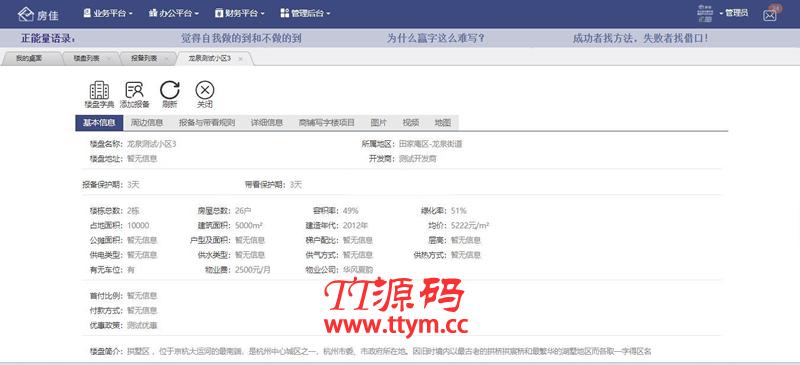800x365 pixels.
Task: Click the 物业公司 value 华风雁韵
Action: pyautogui.click(x=358, y=270)
